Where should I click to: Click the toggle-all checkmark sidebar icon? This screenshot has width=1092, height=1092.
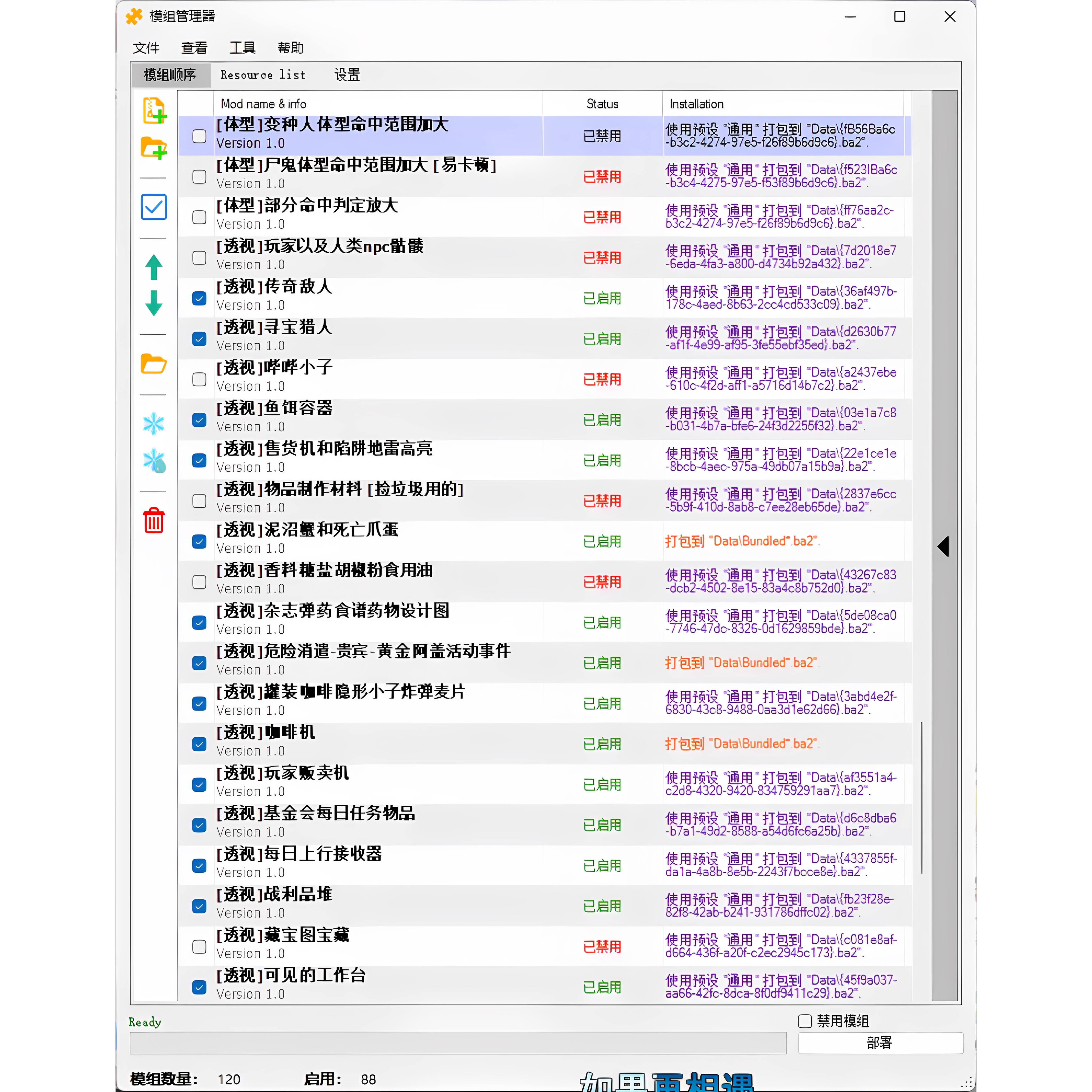click(154, 207)
